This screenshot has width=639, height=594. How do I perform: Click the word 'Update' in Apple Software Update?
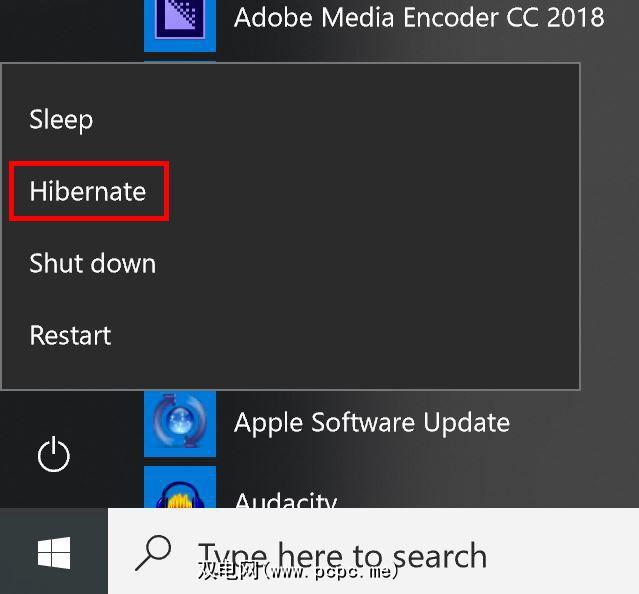tap(466, 423)
